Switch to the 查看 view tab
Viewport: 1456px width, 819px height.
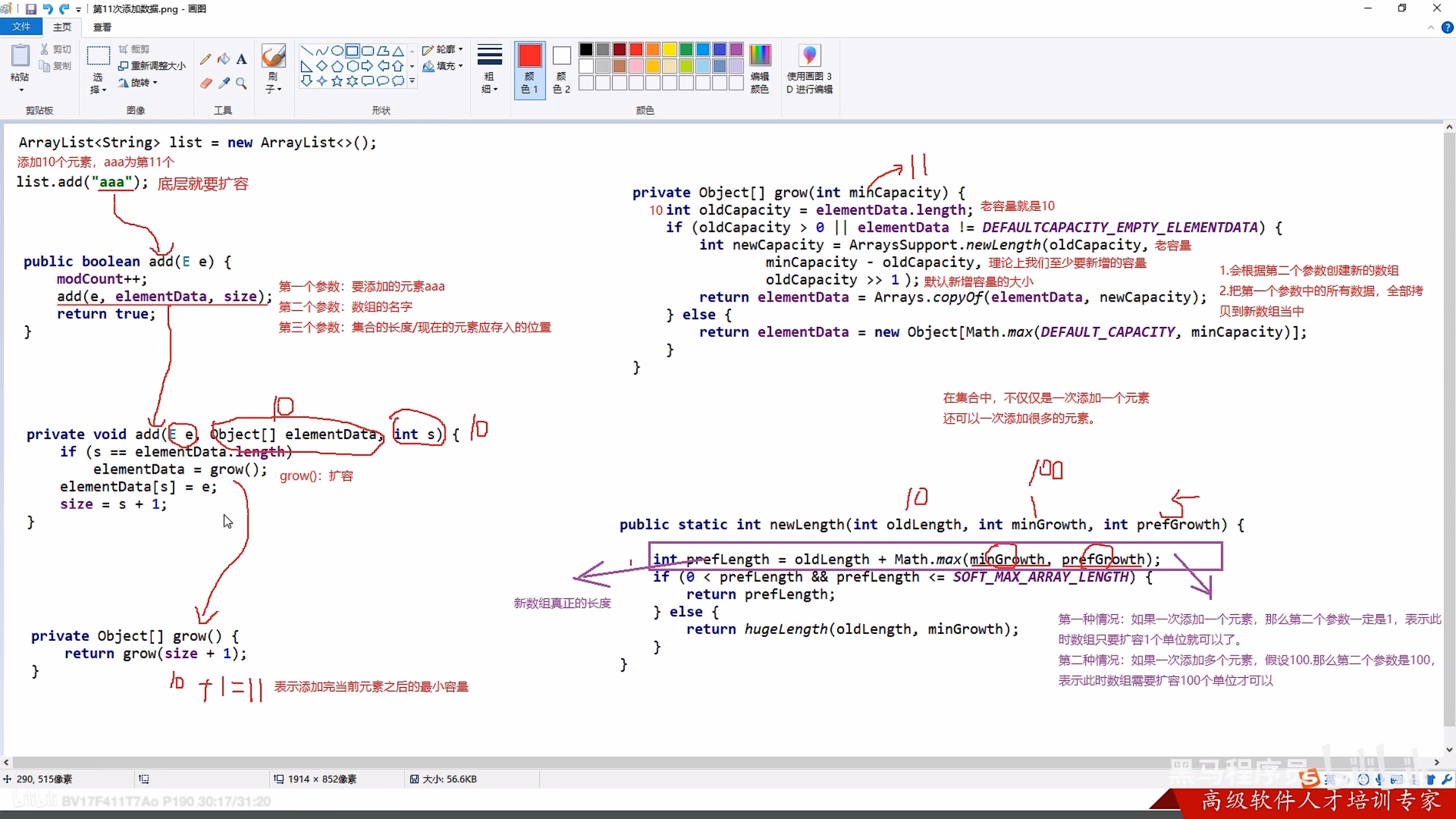click(x=102, y=27)
